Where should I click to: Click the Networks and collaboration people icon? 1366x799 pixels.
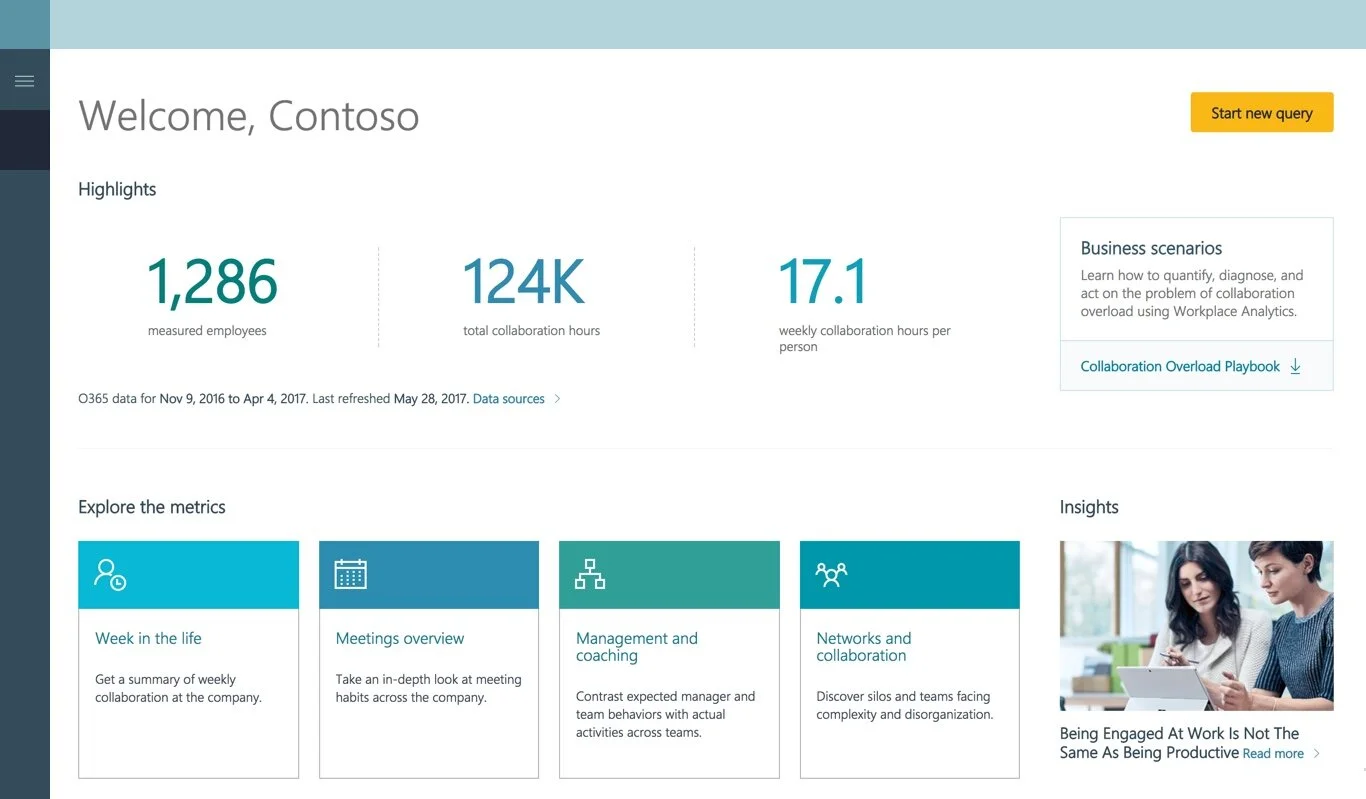coord(829,573)
